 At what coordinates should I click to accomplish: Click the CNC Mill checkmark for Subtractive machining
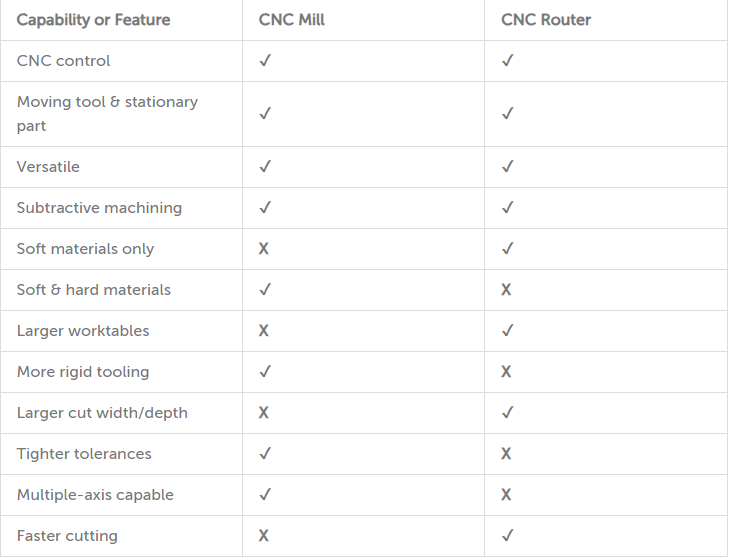[x=265, y=207]
